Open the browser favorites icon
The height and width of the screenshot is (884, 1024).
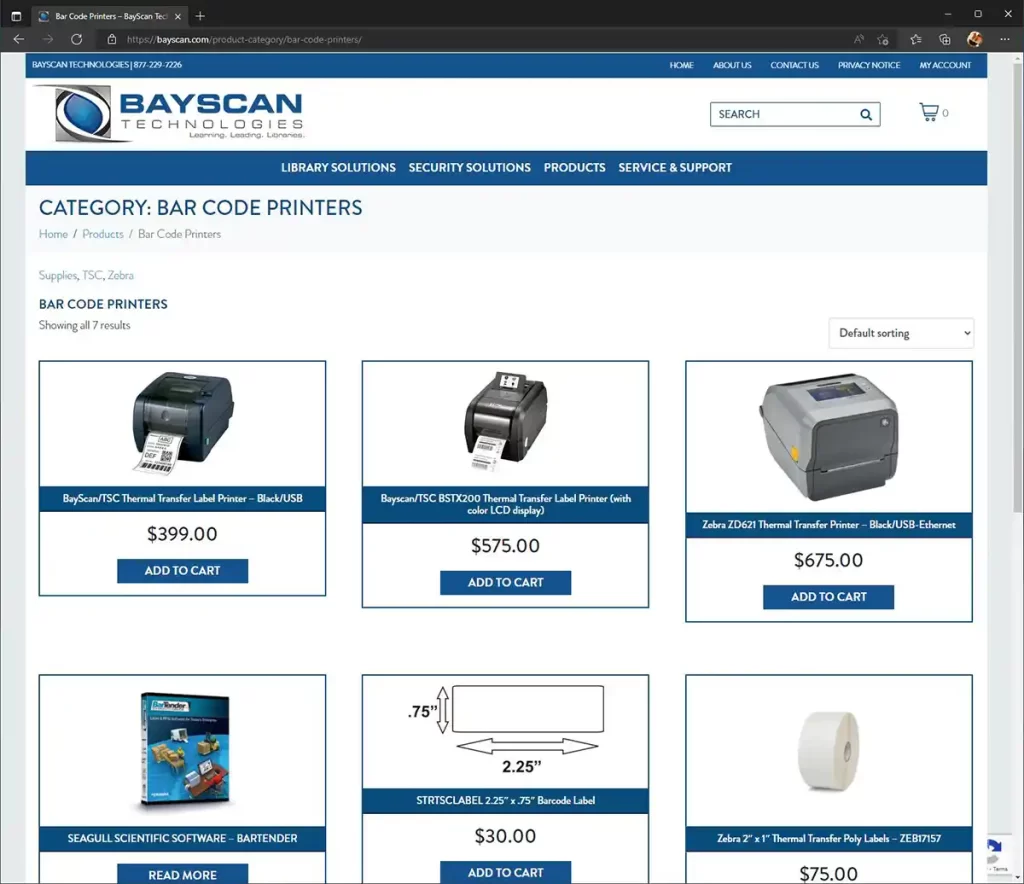(916, 39)
